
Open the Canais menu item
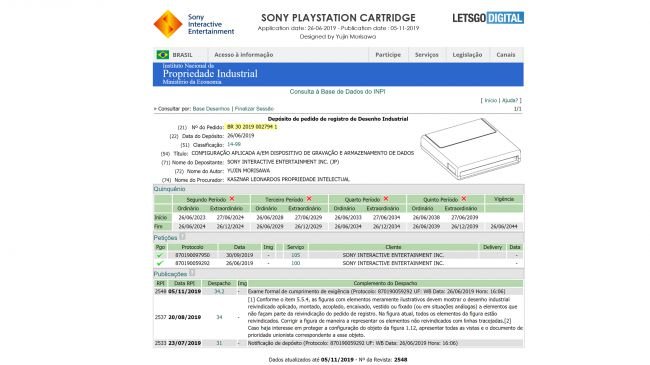(x=506, y=55)
